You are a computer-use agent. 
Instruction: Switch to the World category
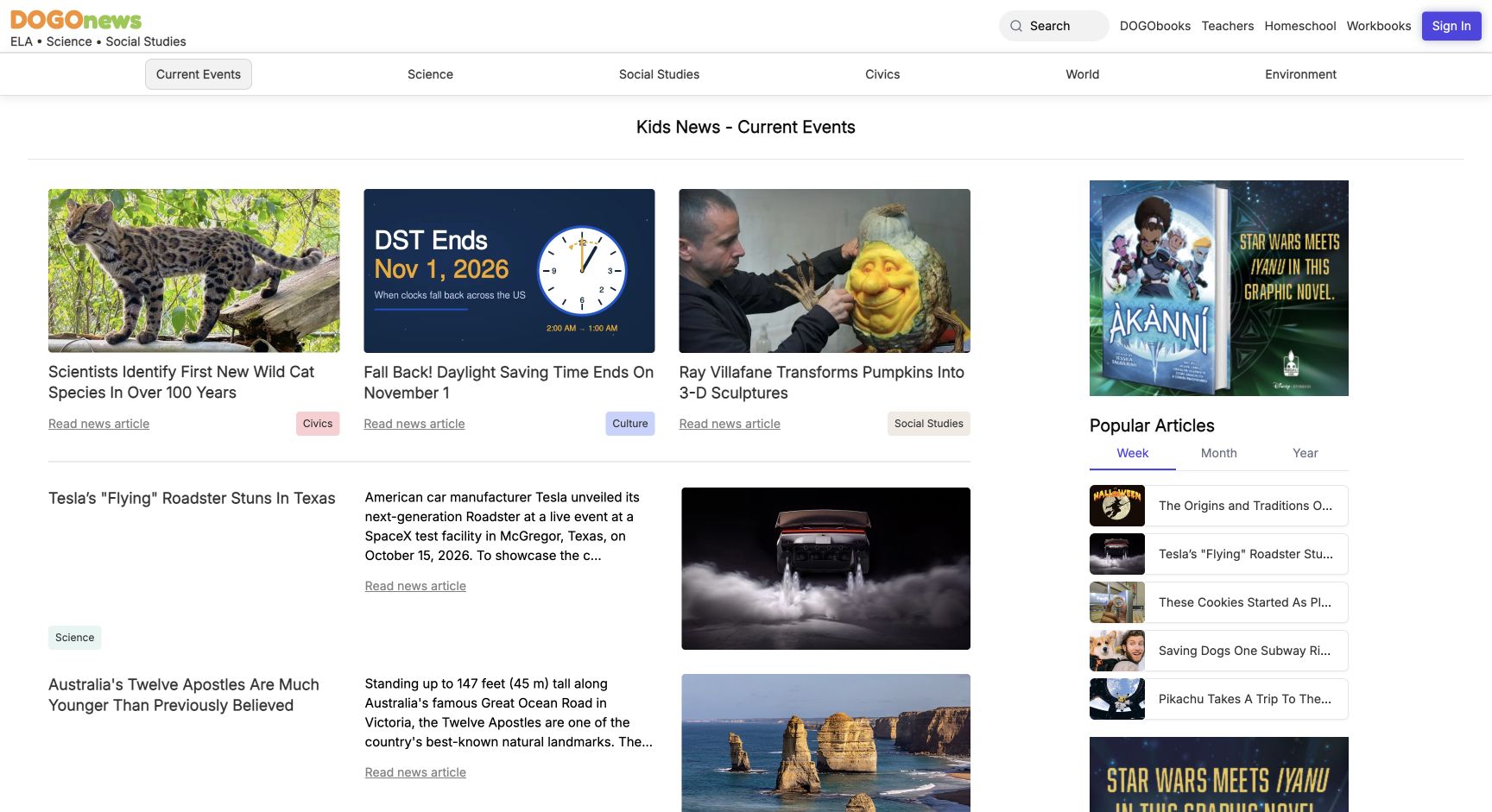click(x=1082, y=74)
